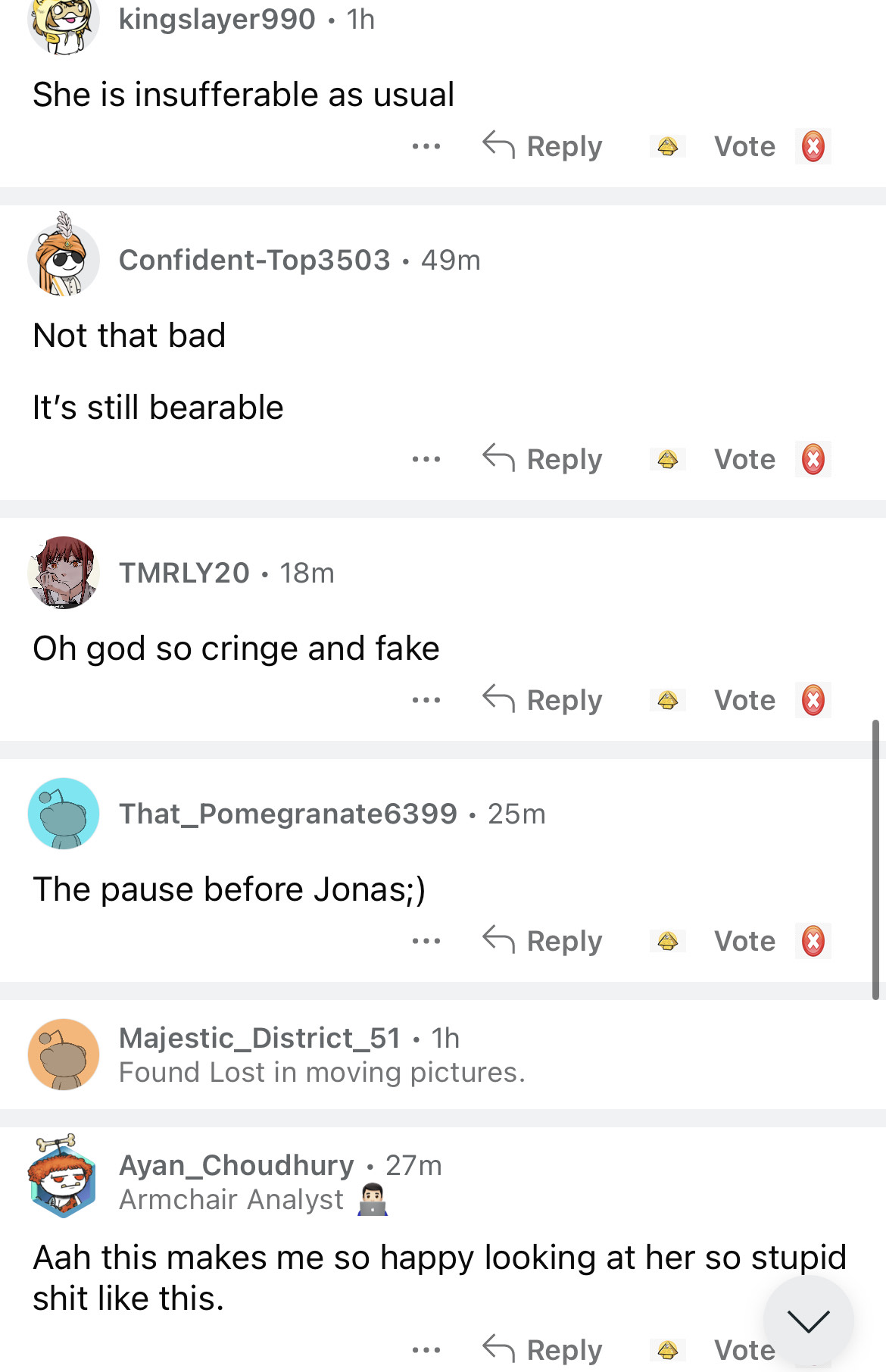Click the vertical scrollbar on the right
886x1372 pixels.
(x=875, y=860)
